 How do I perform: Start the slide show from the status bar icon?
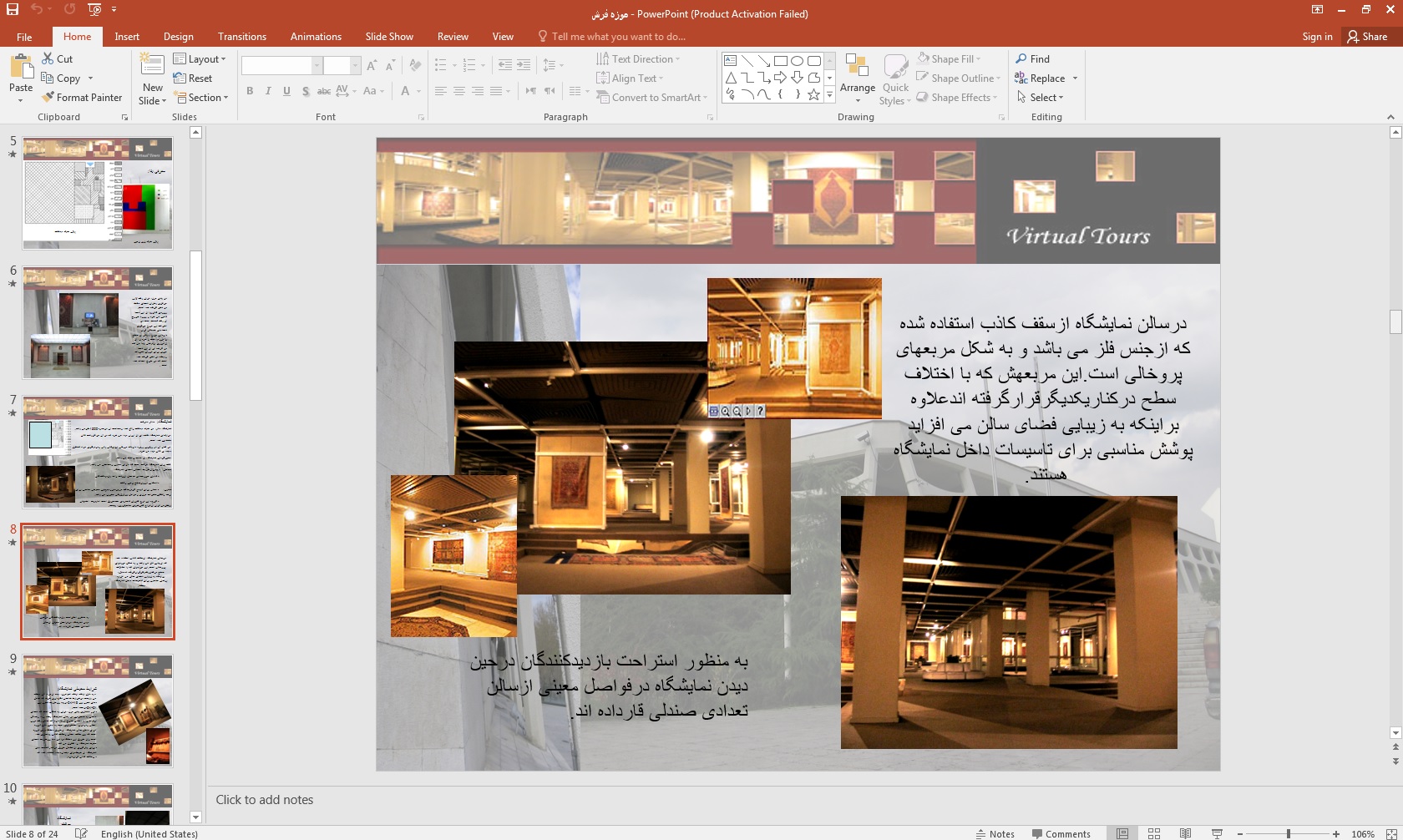coord(1217,833)
